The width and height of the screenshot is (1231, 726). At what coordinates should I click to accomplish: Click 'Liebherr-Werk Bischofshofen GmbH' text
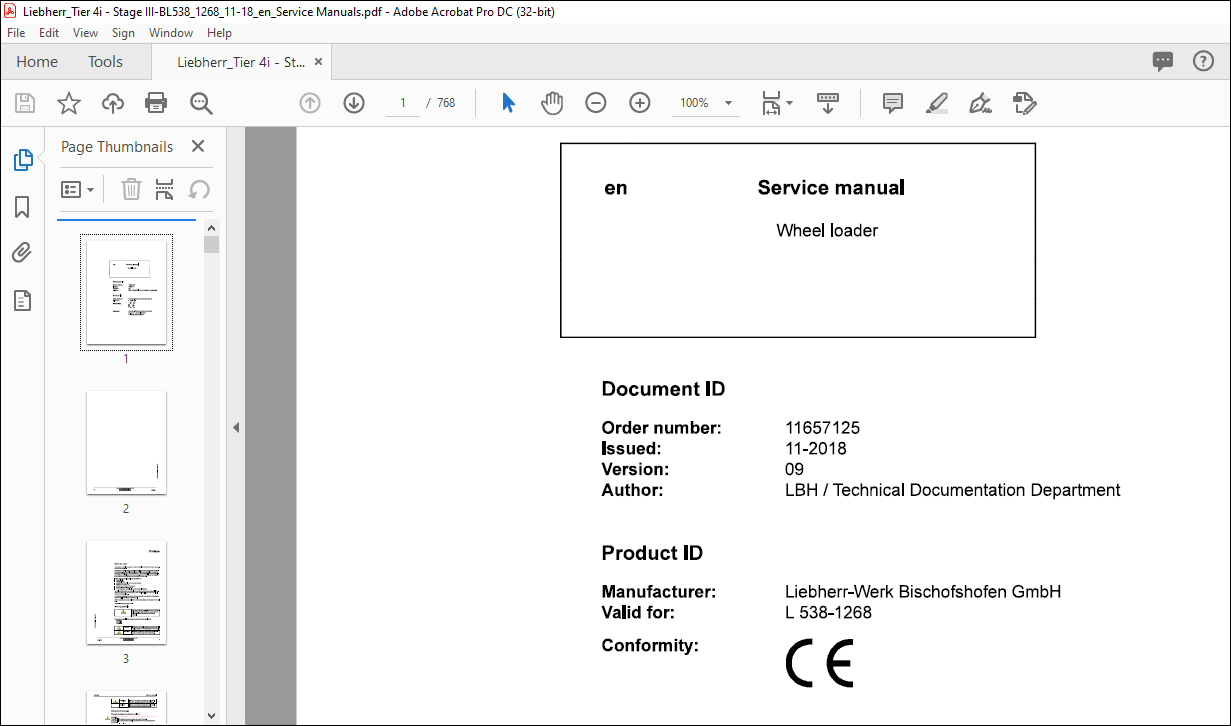coord(923,591)
